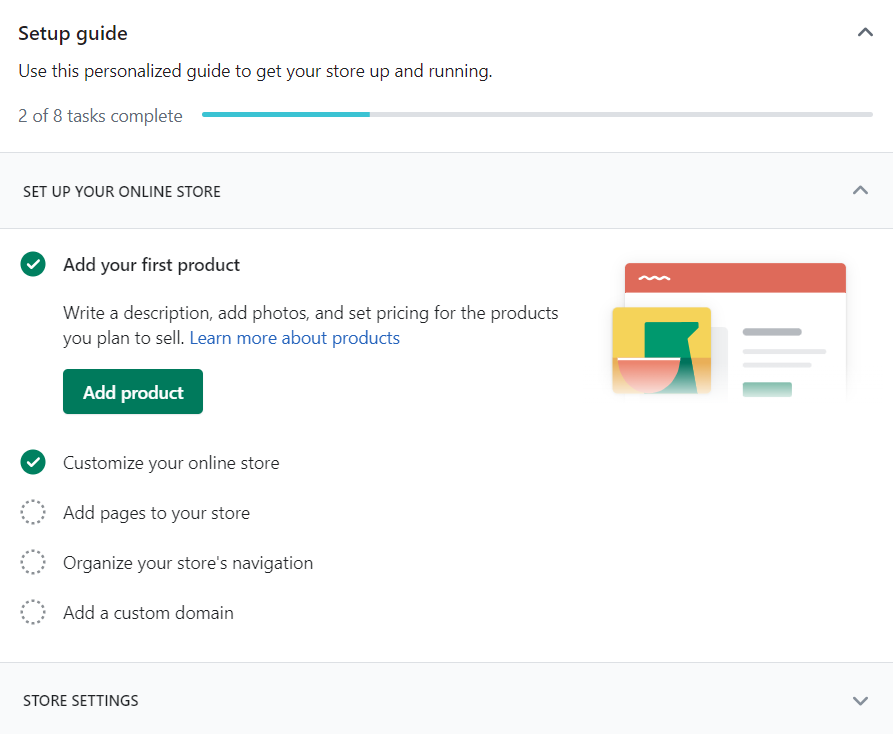Click the tasks complete progress bar
Screen dimensions: 893x734
coord(537,114)
